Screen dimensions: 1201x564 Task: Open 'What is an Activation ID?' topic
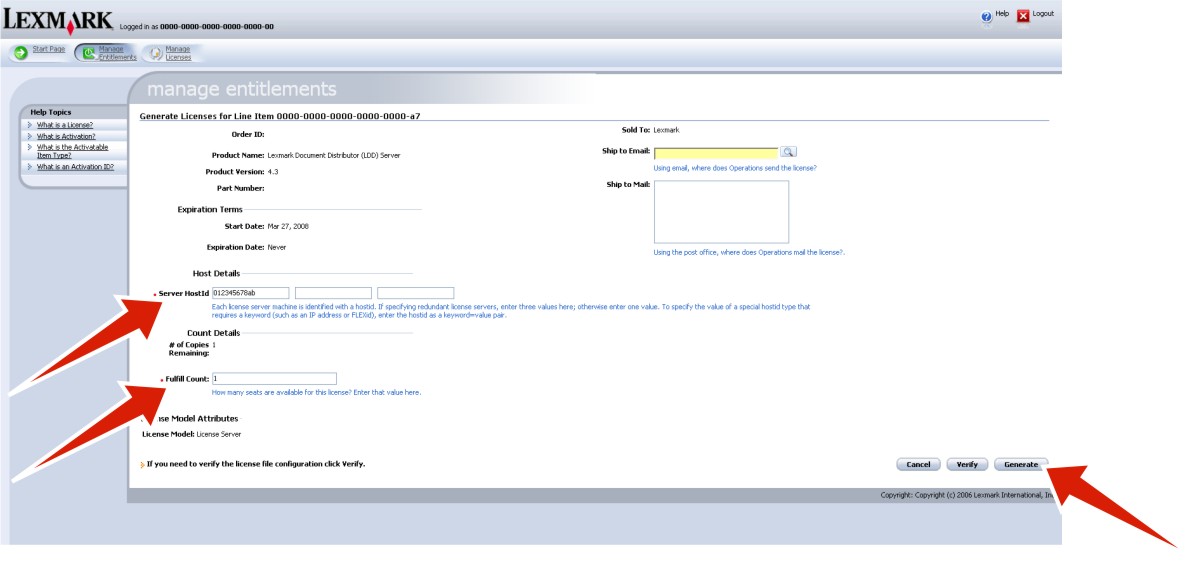(x=75, y=167)
